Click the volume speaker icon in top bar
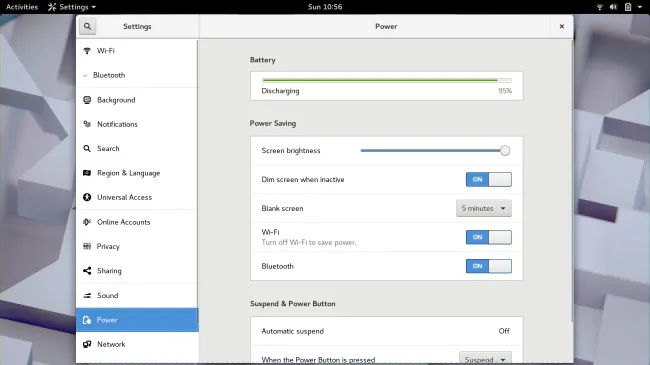 (x=614, y=7)
